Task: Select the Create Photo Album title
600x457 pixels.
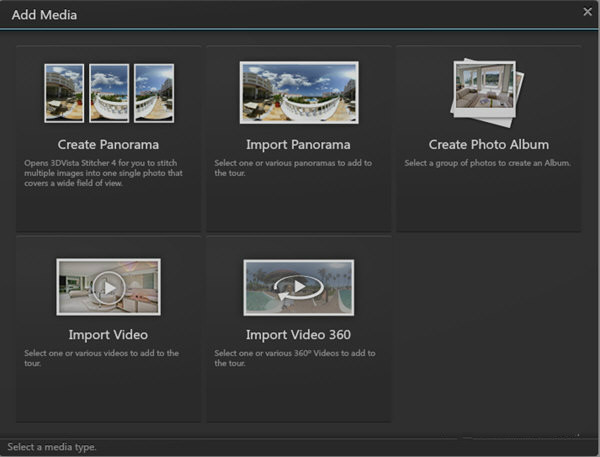Action: pos(488,145)
